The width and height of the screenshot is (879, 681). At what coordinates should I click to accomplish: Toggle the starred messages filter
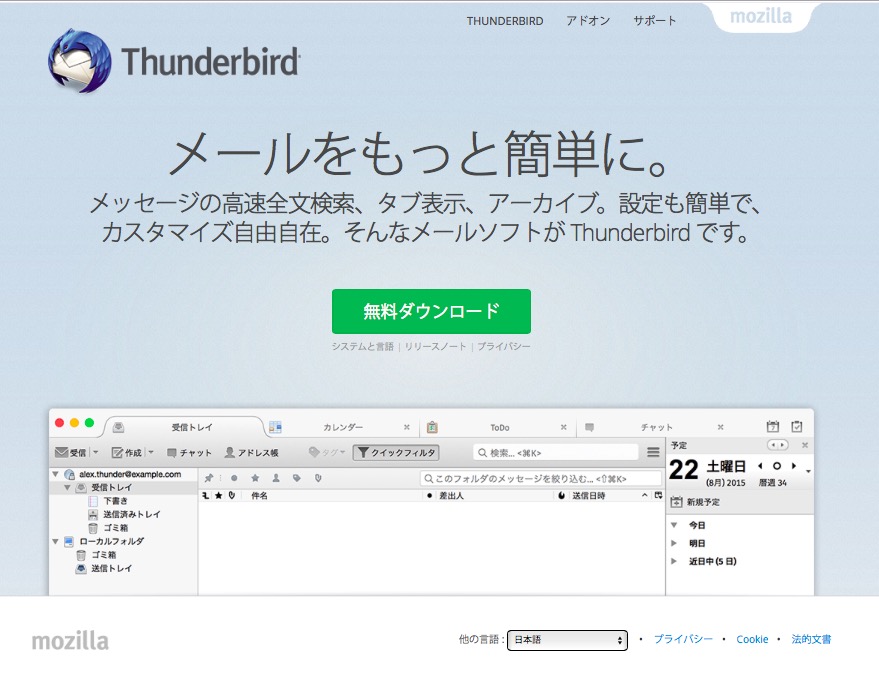(x=255, y=478)
